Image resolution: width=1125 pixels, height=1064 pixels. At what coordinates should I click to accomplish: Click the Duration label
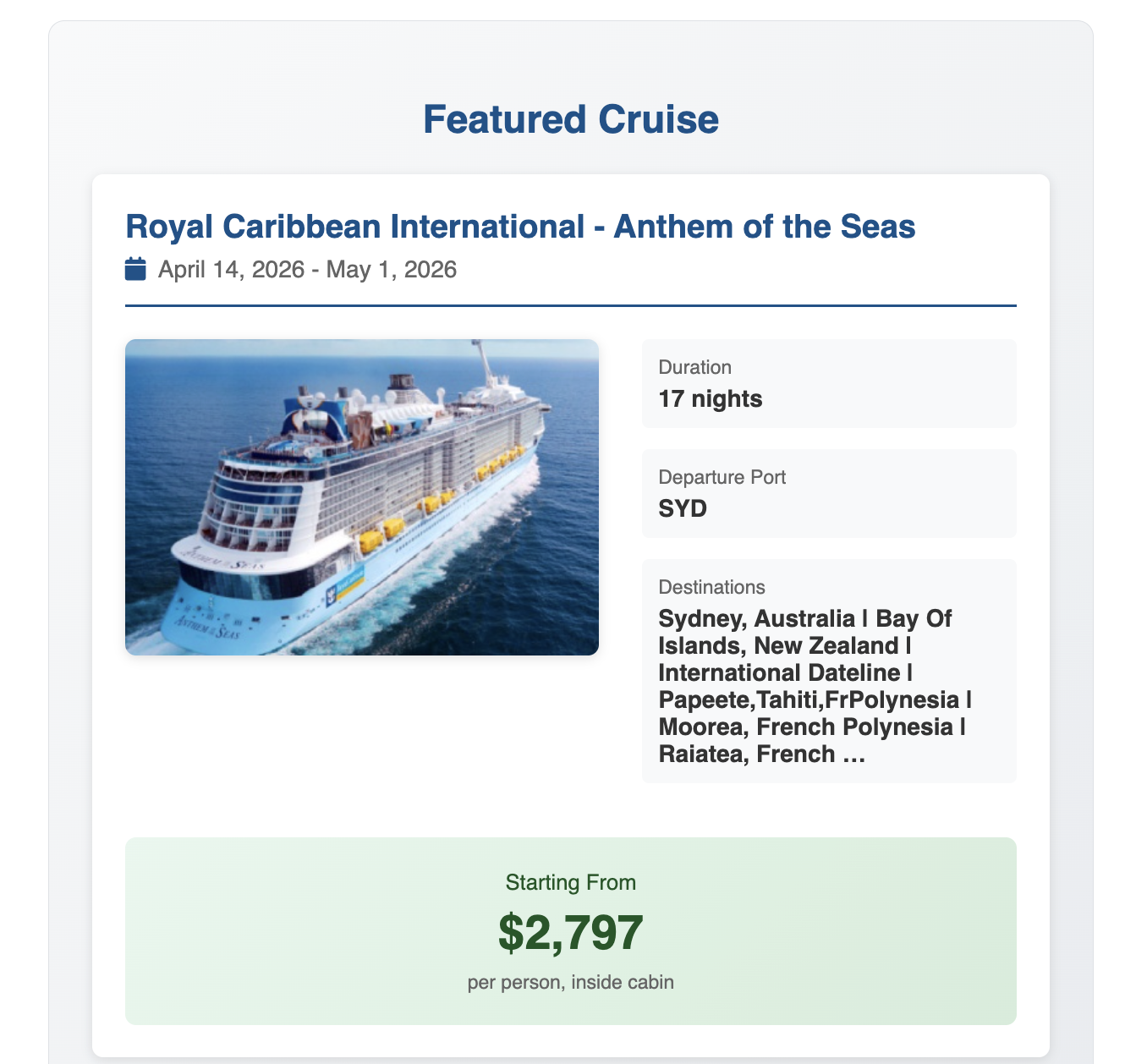[694, 367]
